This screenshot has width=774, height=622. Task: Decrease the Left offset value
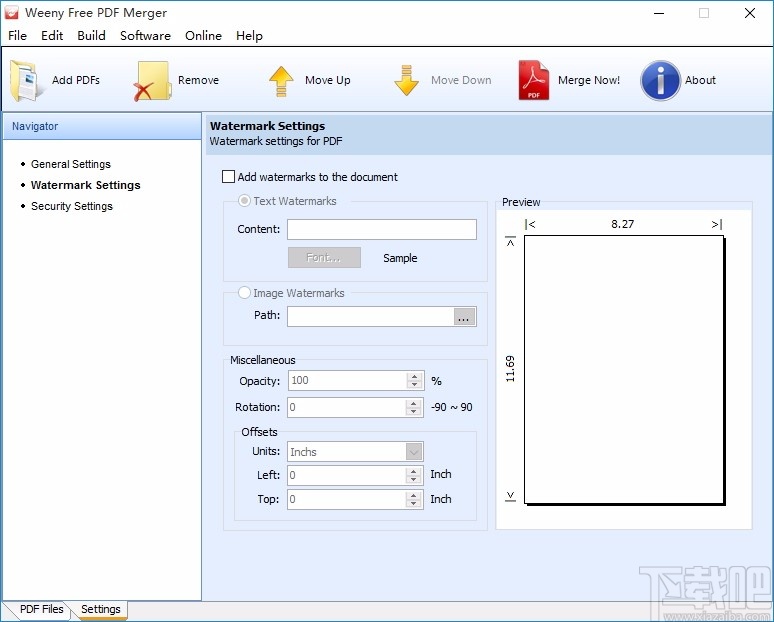coord(414,479)
